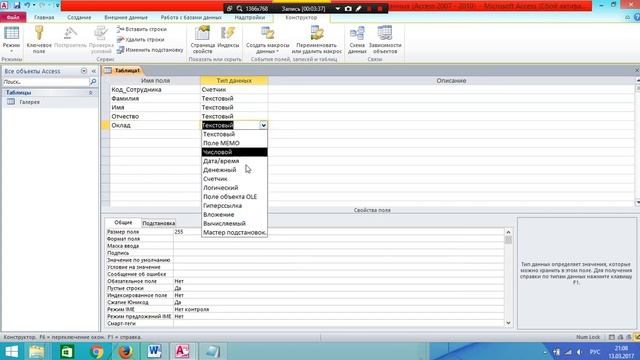Open Зависимости объектов dependencies
Image resolution: width=640 pixels, height=360 pixels.
(x=385, y=40)
